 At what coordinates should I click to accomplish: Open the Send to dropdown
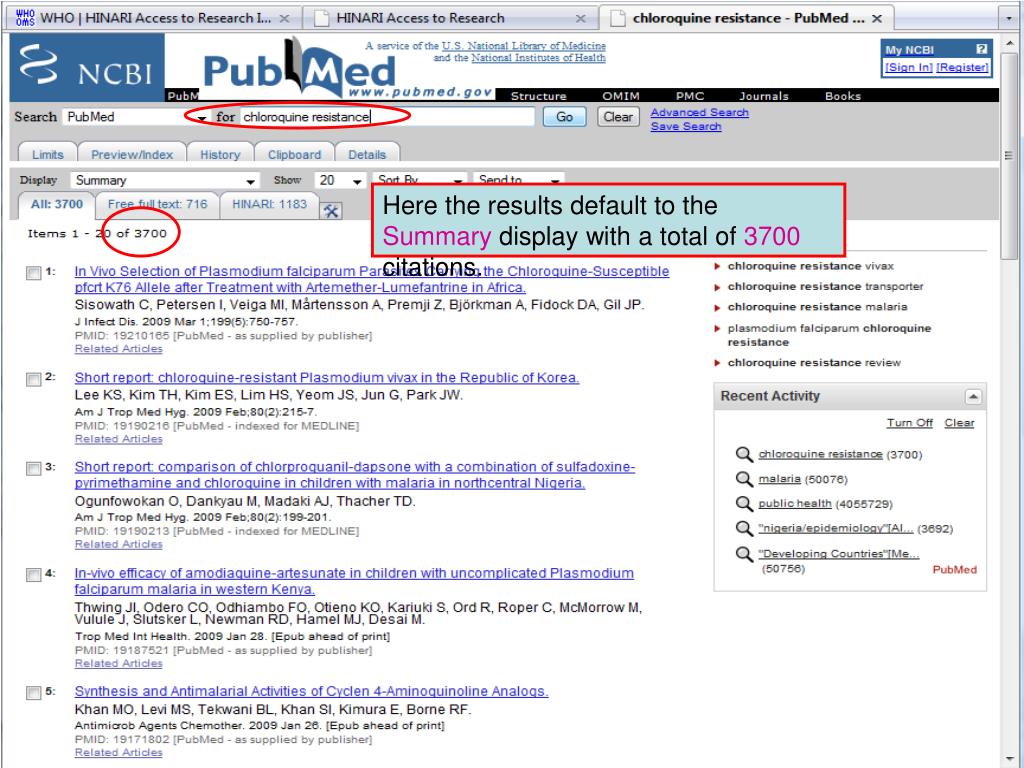click(x=519, y=179)
